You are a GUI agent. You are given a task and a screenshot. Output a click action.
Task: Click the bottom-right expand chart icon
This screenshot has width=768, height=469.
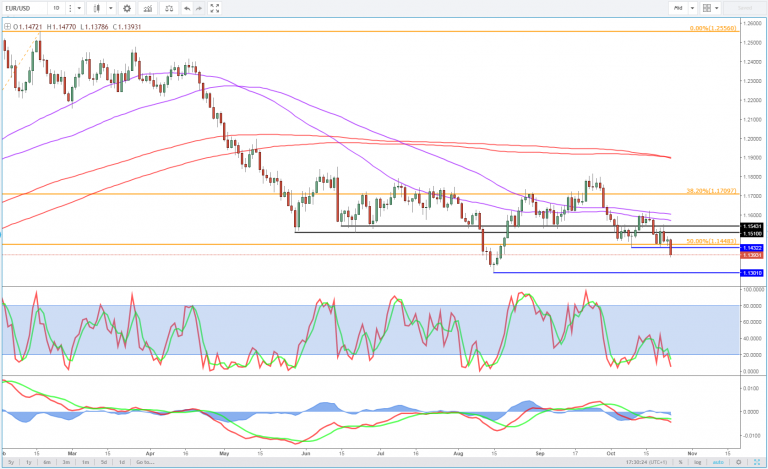pyautogui.click(x=756, y=462)
